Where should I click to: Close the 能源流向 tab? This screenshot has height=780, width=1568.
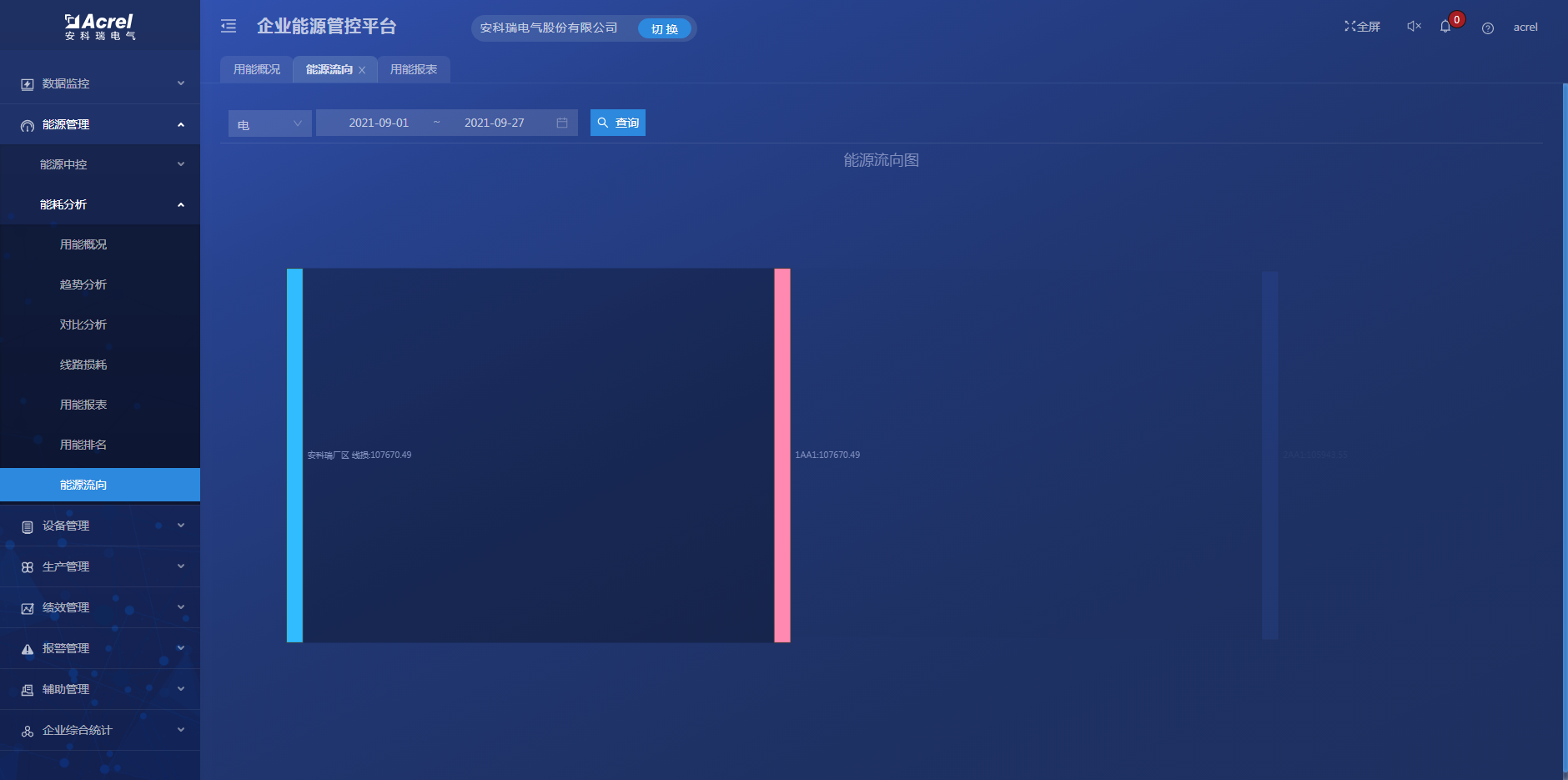(362, 70)
